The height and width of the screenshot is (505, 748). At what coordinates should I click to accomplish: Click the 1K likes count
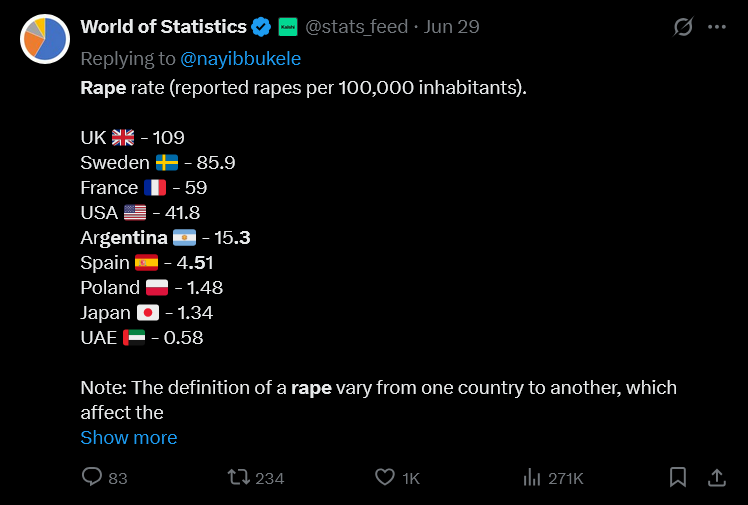click(411, 478)
